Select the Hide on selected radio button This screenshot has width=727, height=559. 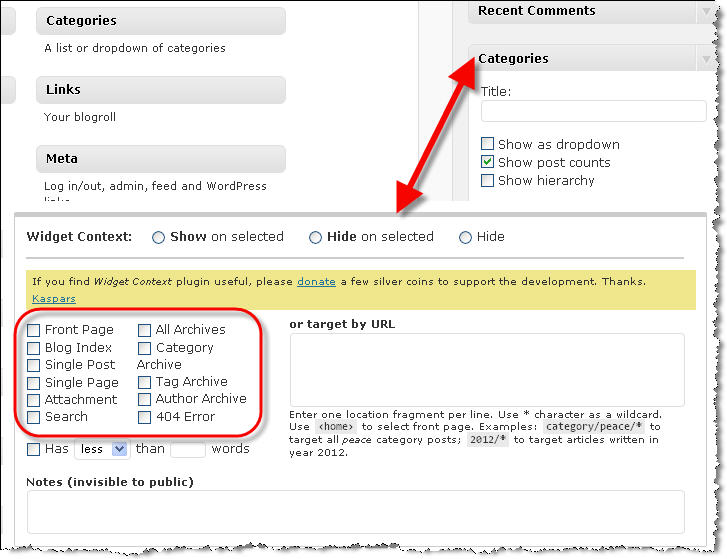click(315, 237)
